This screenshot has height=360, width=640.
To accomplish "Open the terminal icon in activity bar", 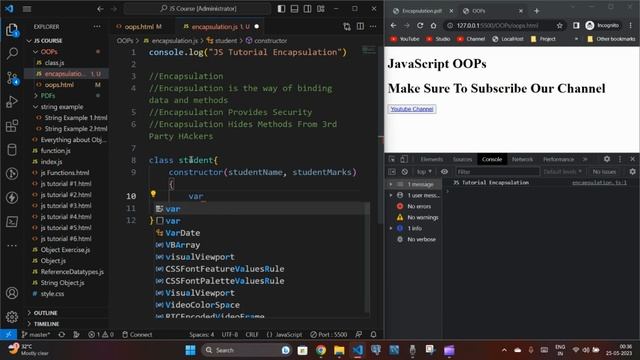I will (12, 222).
